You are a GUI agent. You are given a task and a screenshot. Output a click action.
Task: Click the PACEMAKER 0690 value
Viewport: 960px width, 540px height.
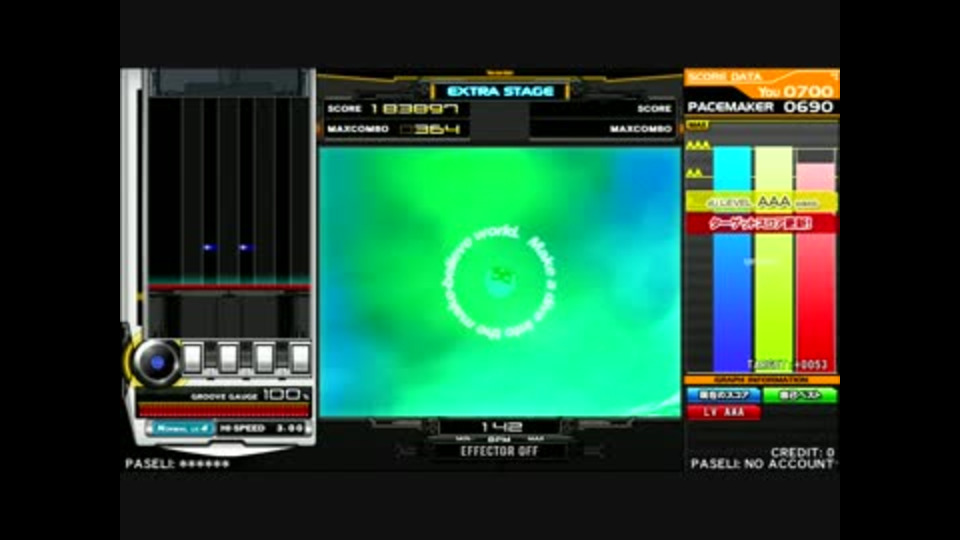(x=761, y=107)
